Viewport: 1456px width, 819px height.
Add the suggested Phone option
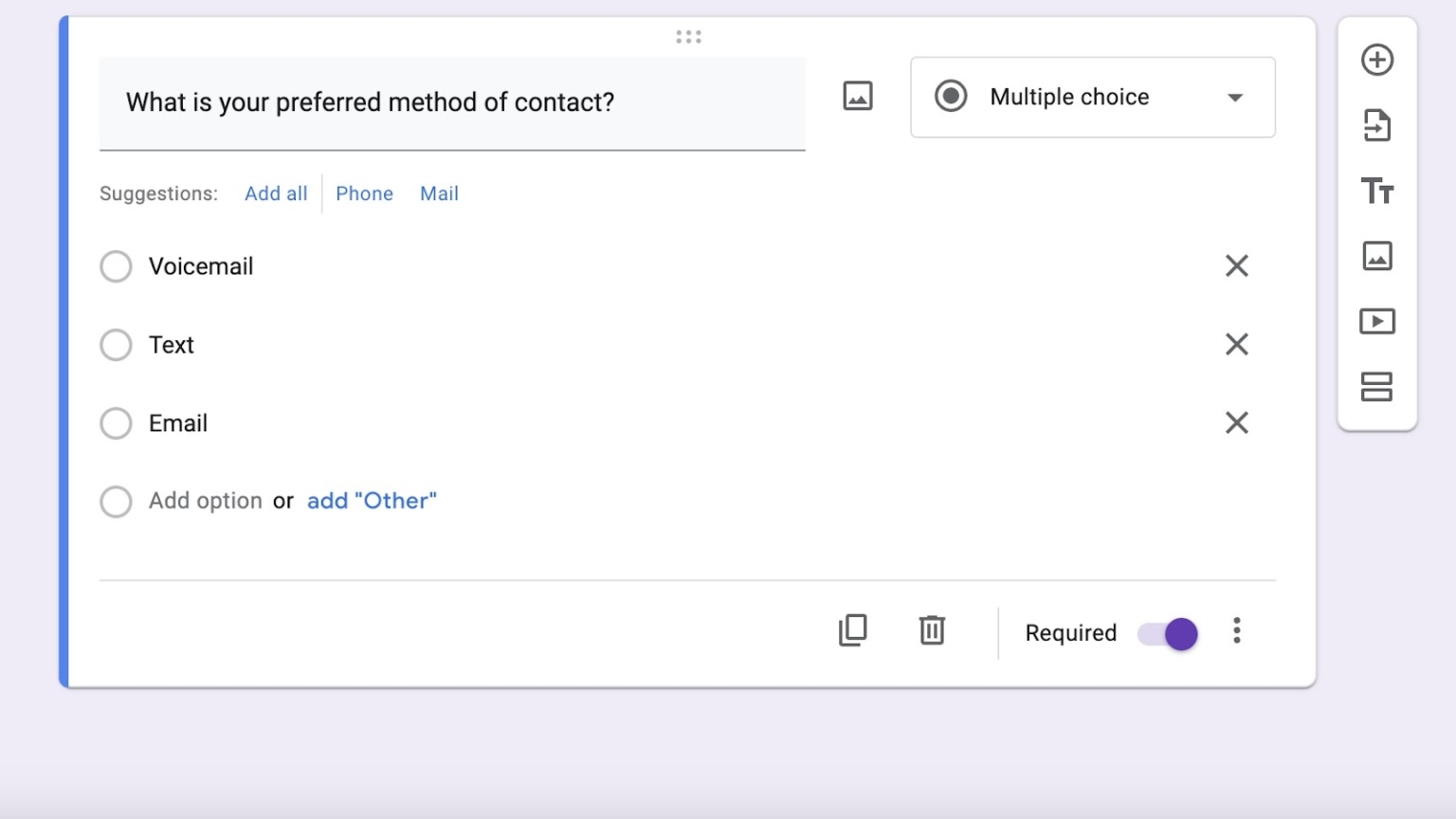click(x=364, y=193)
